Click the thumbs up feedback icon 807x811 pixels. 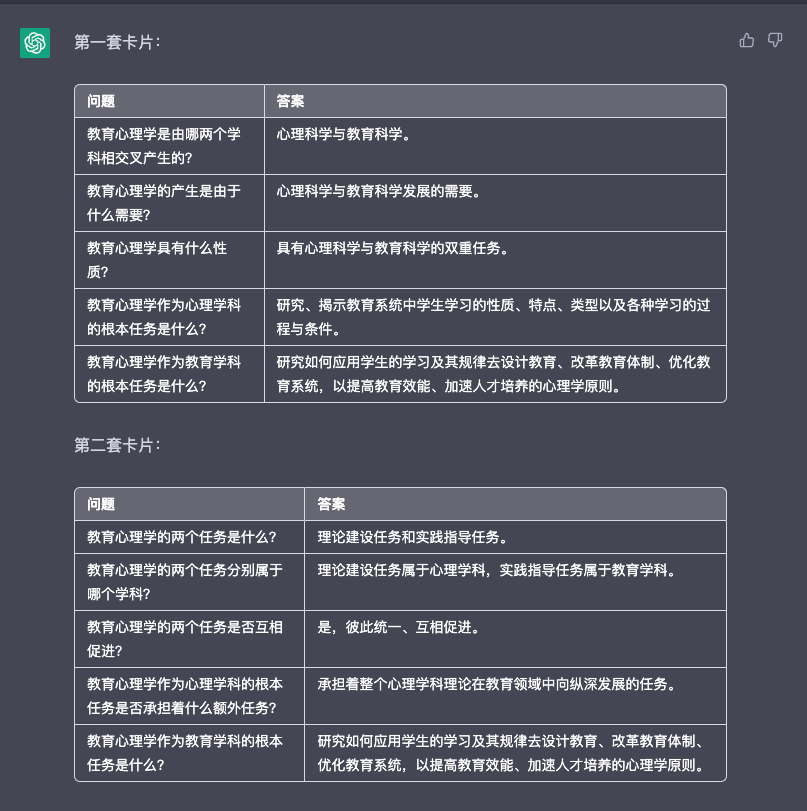pos(746,40)
